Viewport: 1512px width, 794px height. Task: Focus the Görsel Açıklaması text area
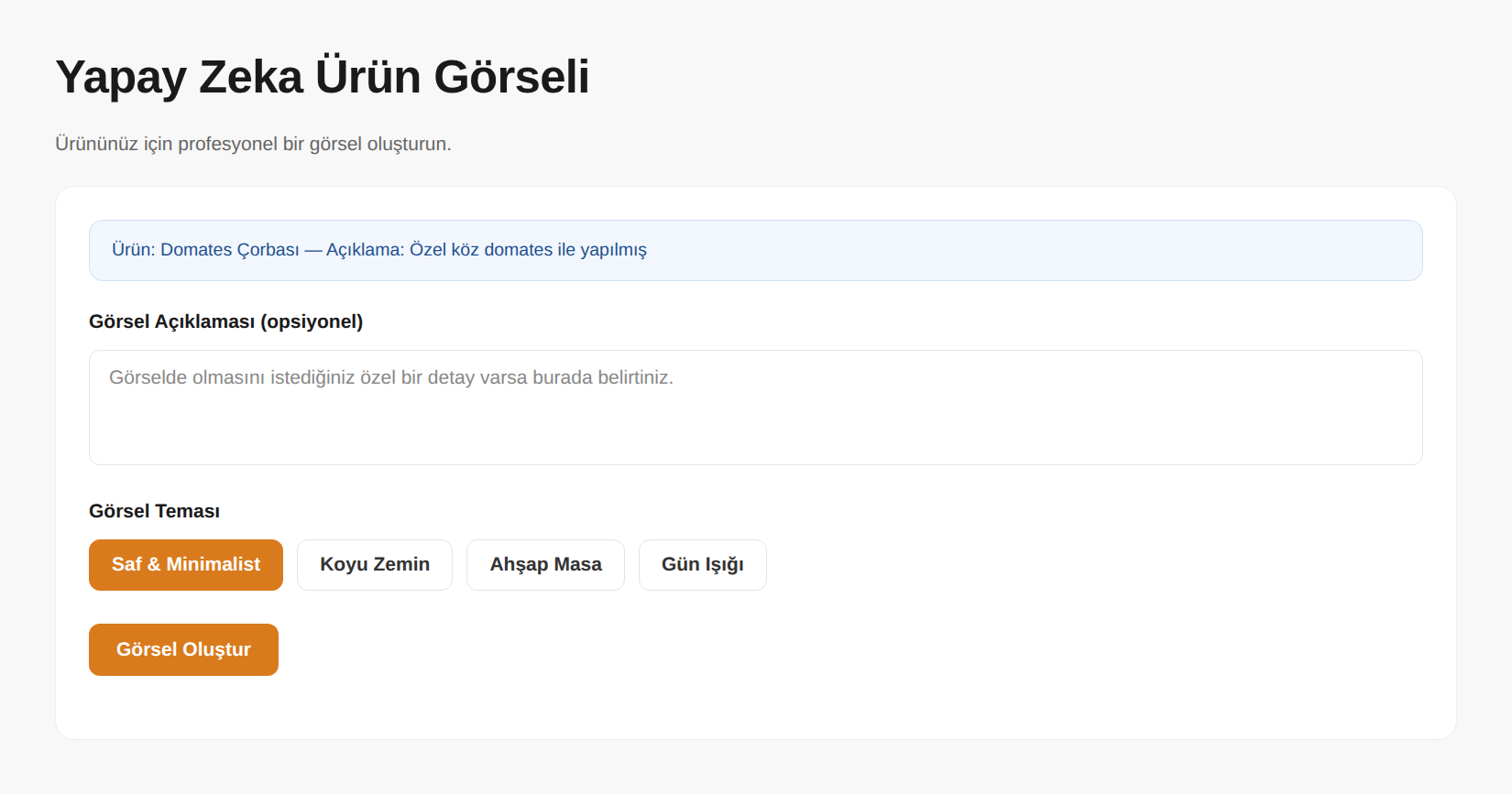coord(756,408)
